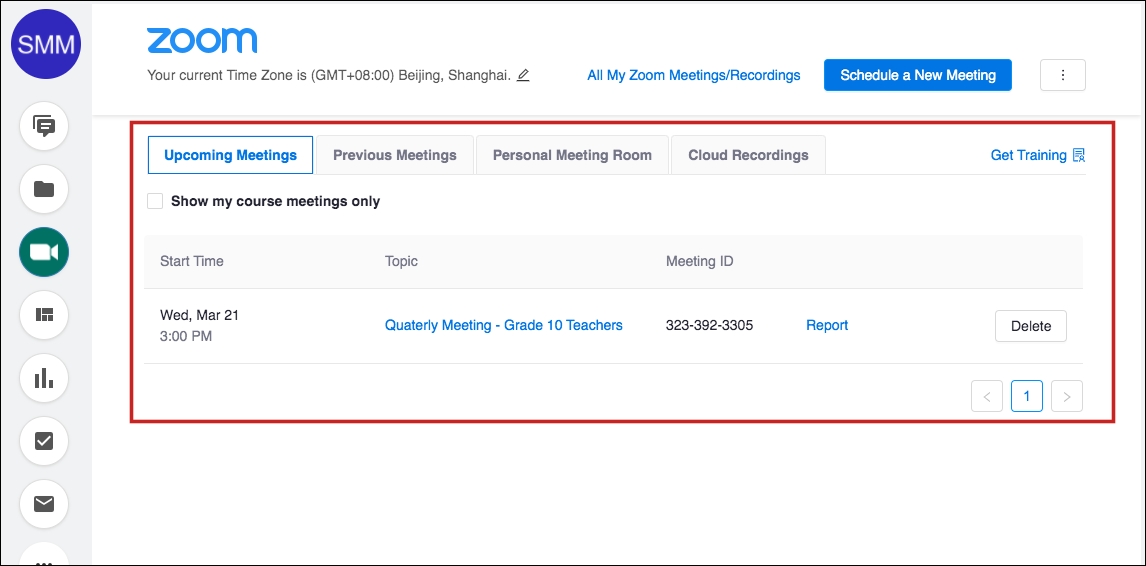Select the video camera conferencing icon
The image size is (1146, 566).
click(44, 252)
